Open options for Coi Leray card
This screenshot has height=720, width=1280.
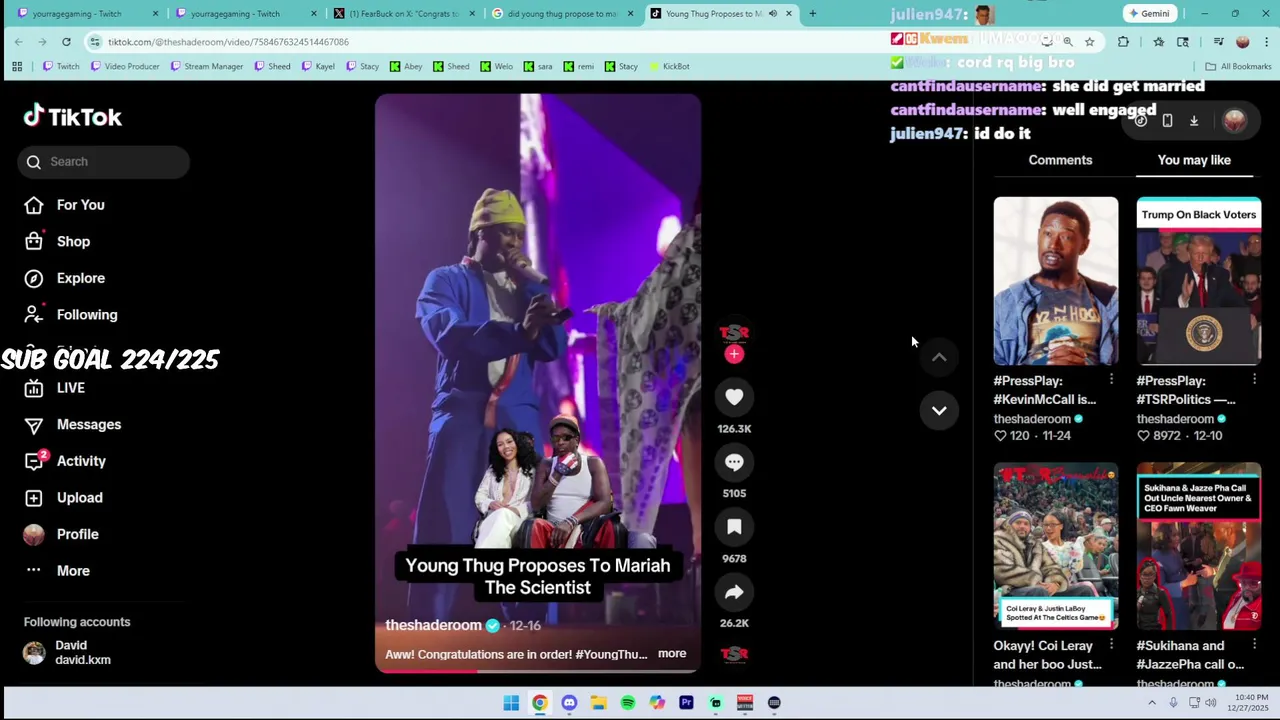(1111, 645)
